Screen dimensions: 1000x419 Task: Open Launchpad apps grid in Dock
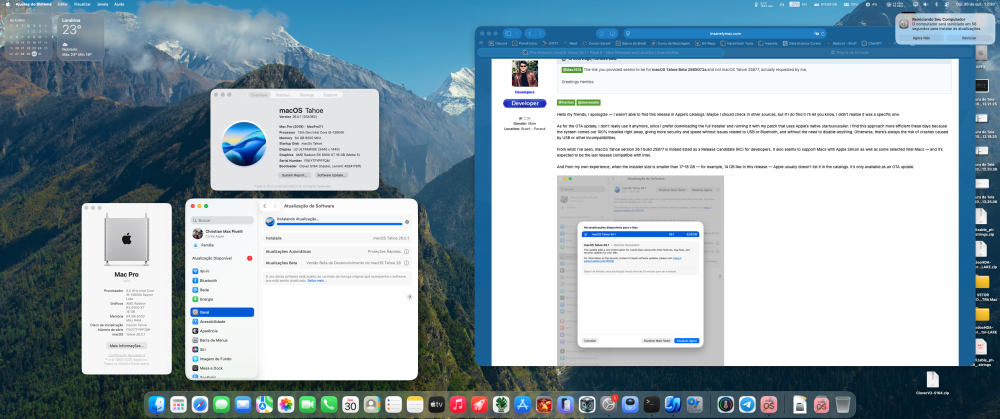point(178,404)
